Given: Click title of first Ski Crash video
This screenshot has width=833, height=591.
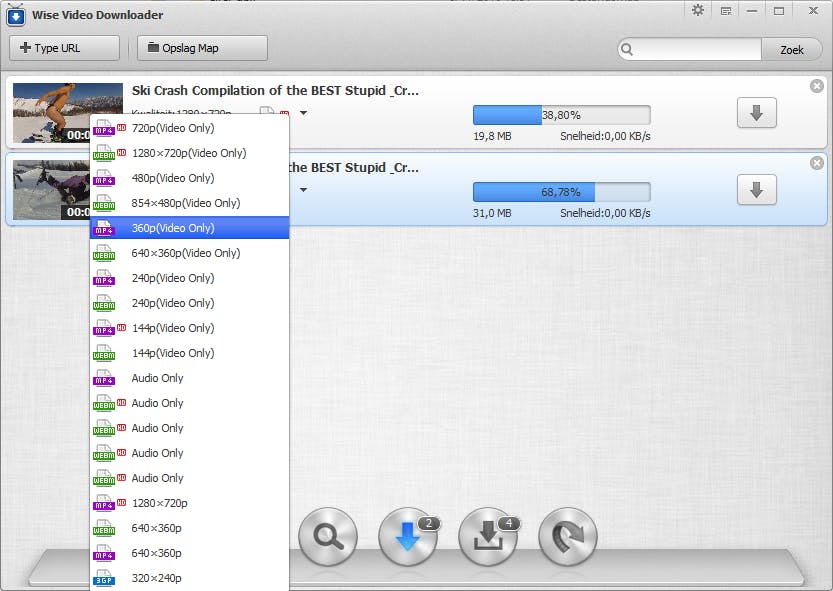Looking at the screenshot, I should (275, 90).
